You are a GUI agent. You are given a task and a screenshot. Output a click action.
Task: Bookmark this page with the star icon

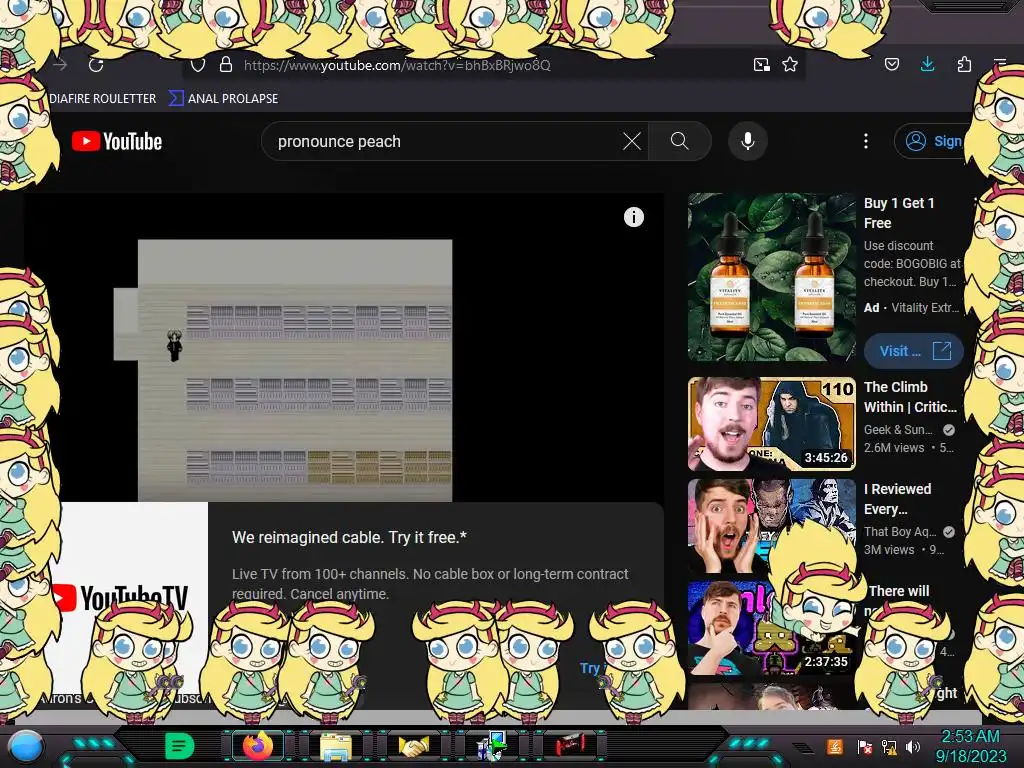[790, 65]
